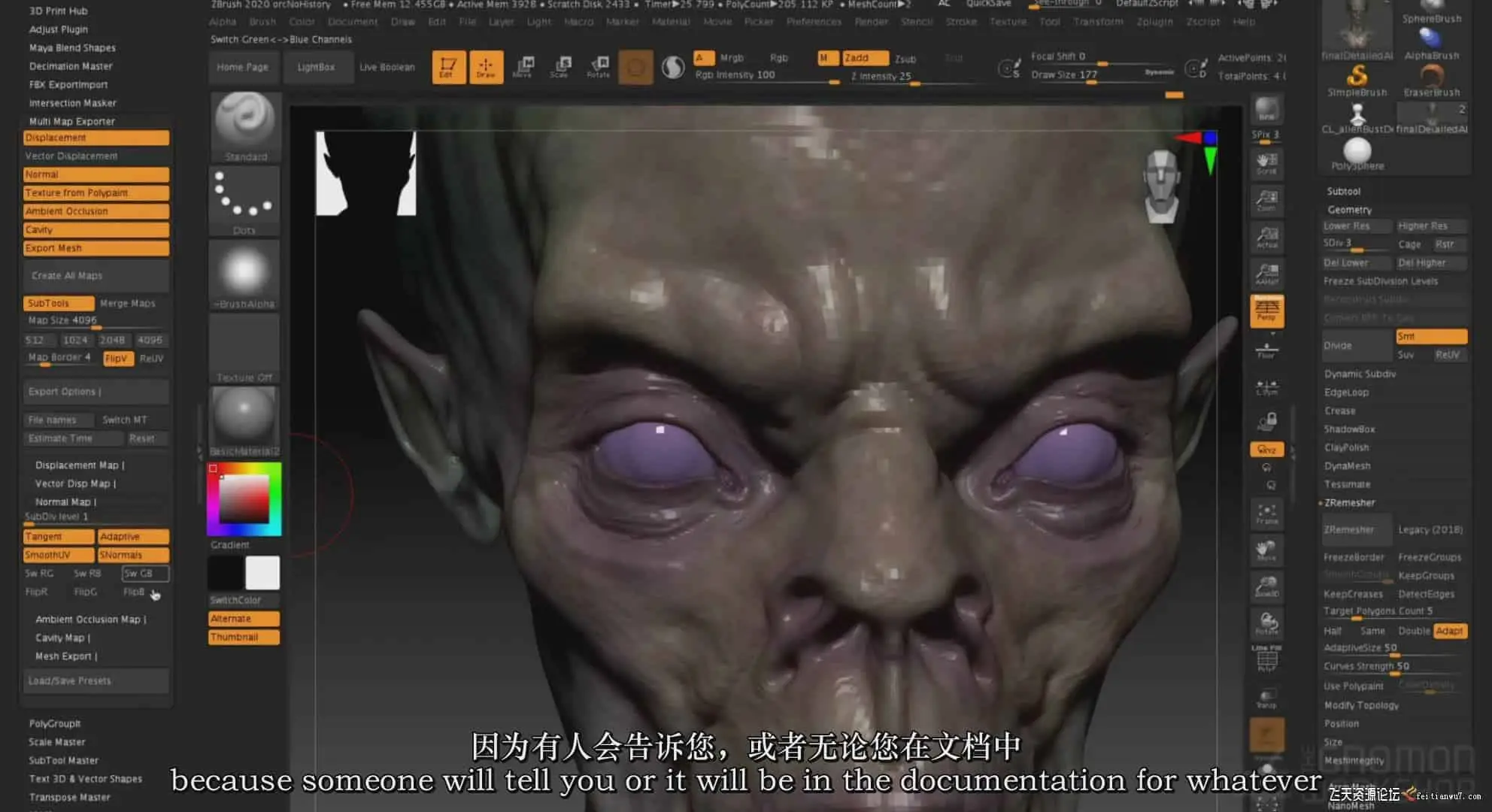
Task: Open the Preferences menu
Action: pos(814,22)
